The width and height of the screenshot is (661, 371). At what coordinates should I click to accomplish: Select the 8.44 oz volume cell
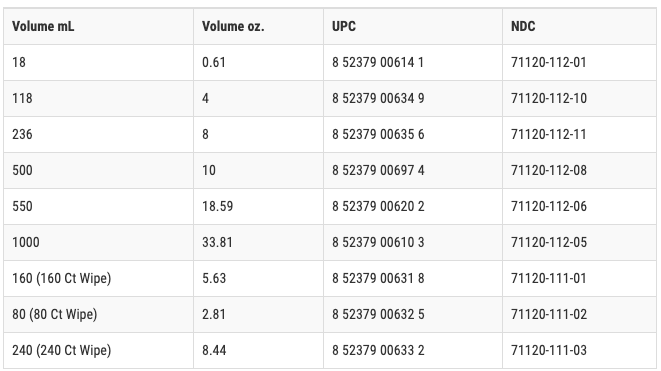pos(258,350)
